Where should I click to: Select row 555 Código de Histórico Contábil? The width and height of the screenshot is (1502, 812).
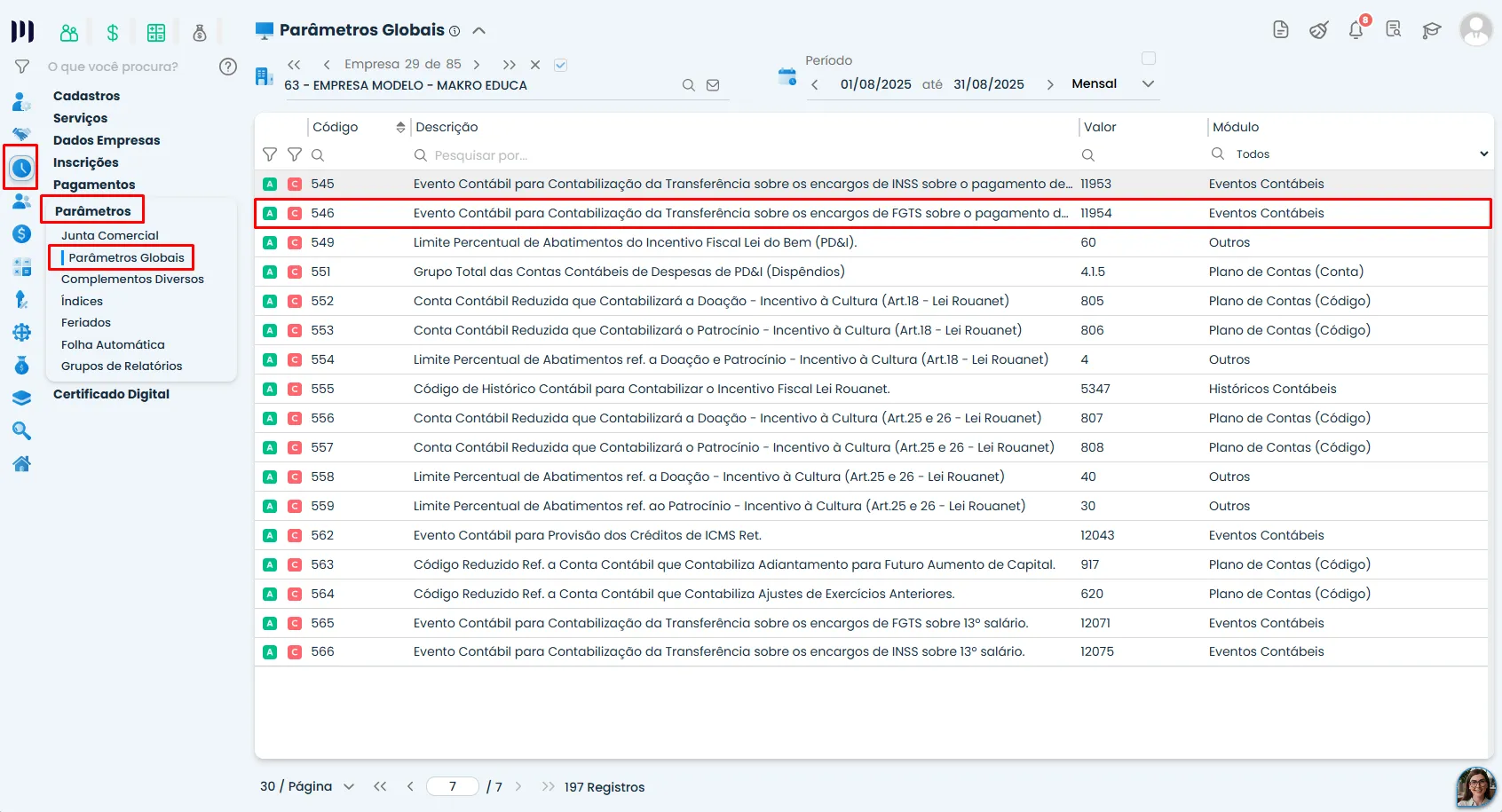872,389
